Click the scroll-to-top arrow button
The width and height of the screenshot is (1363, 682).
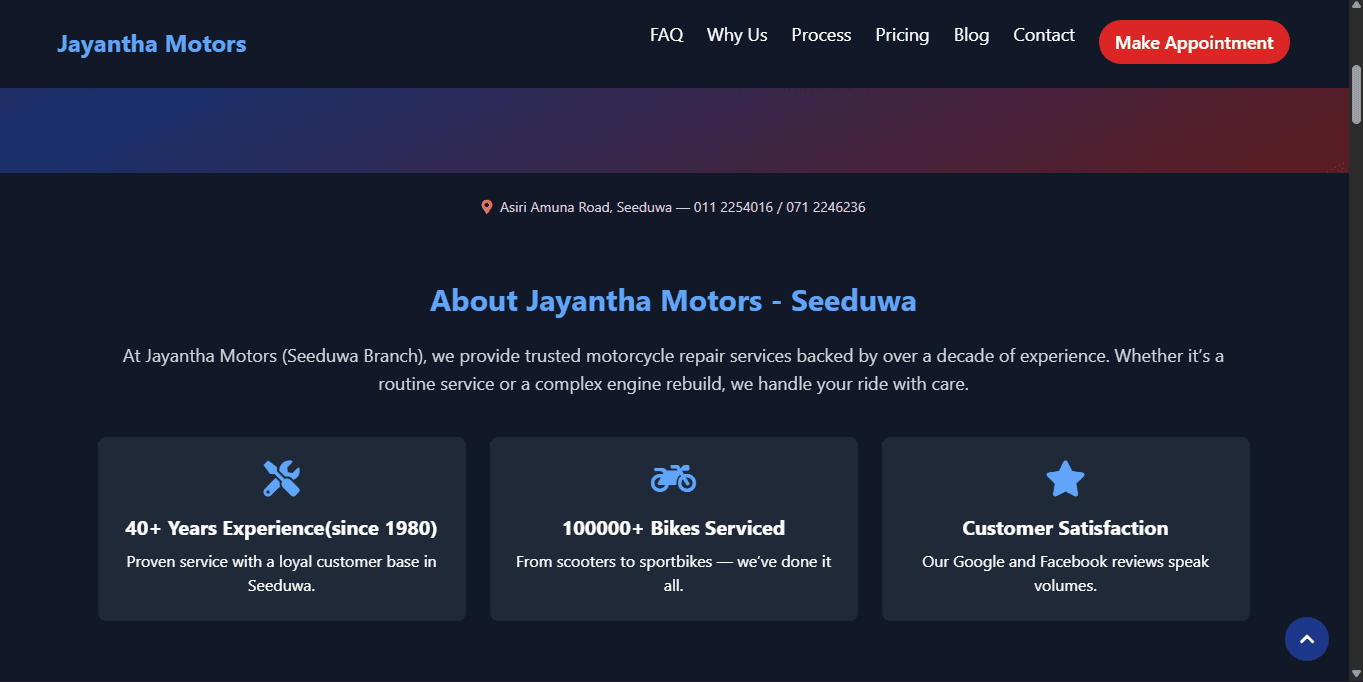[x=1307, y=639]
